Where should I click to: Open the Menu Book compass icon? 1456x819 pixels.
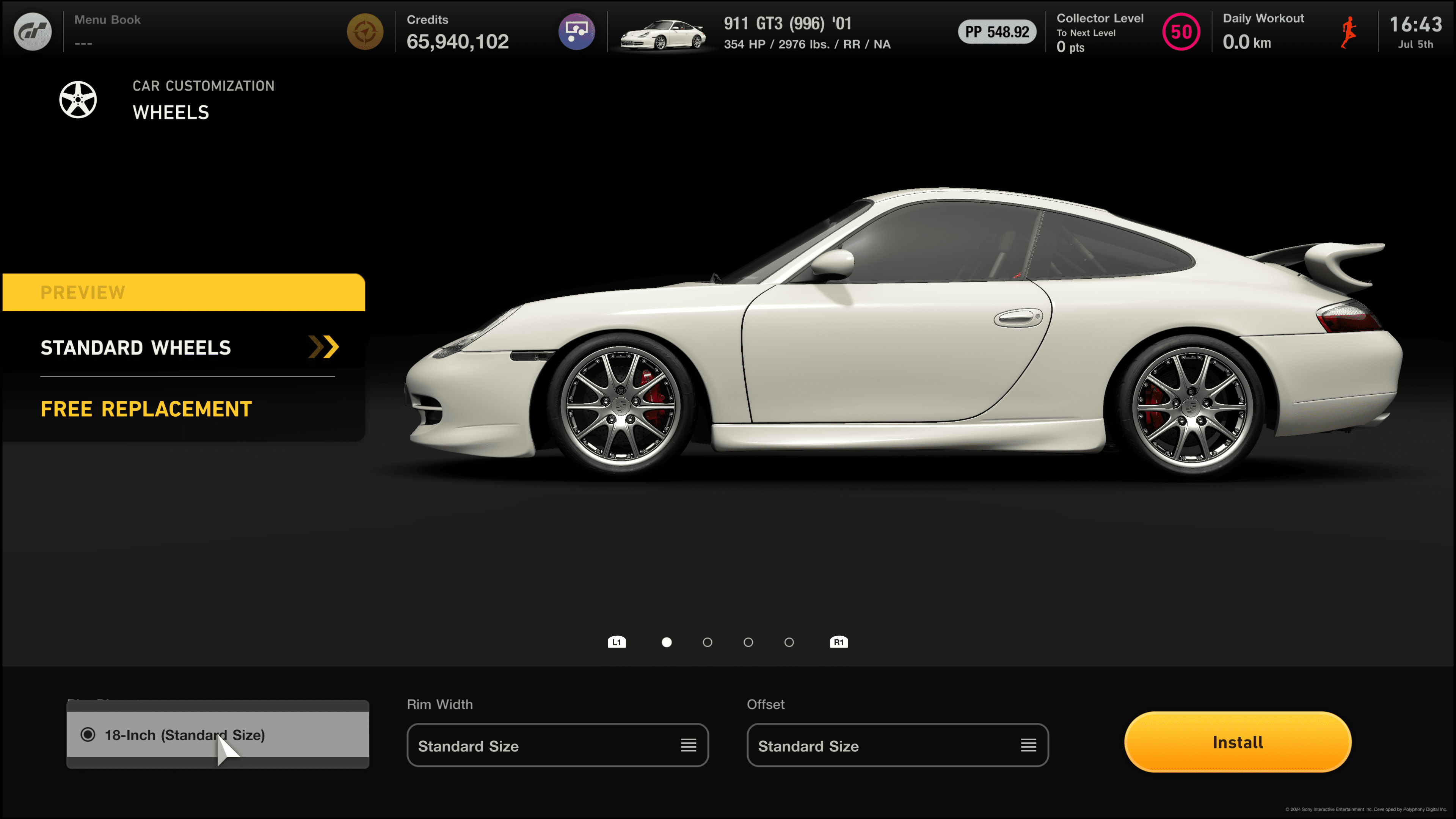click(x=365, y=31)
